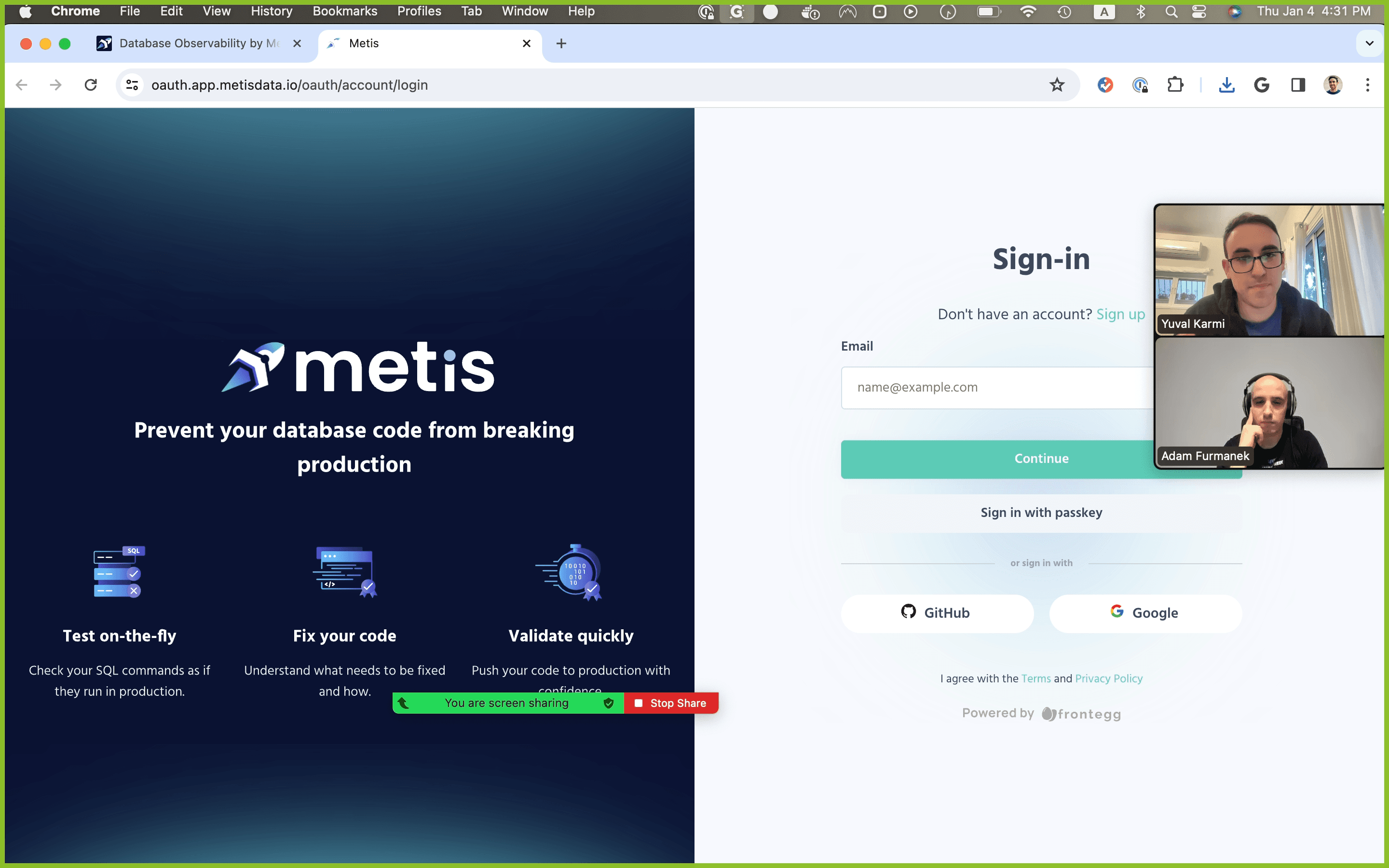
Task: Open Control Center icon
Action: coord(1199,12)
